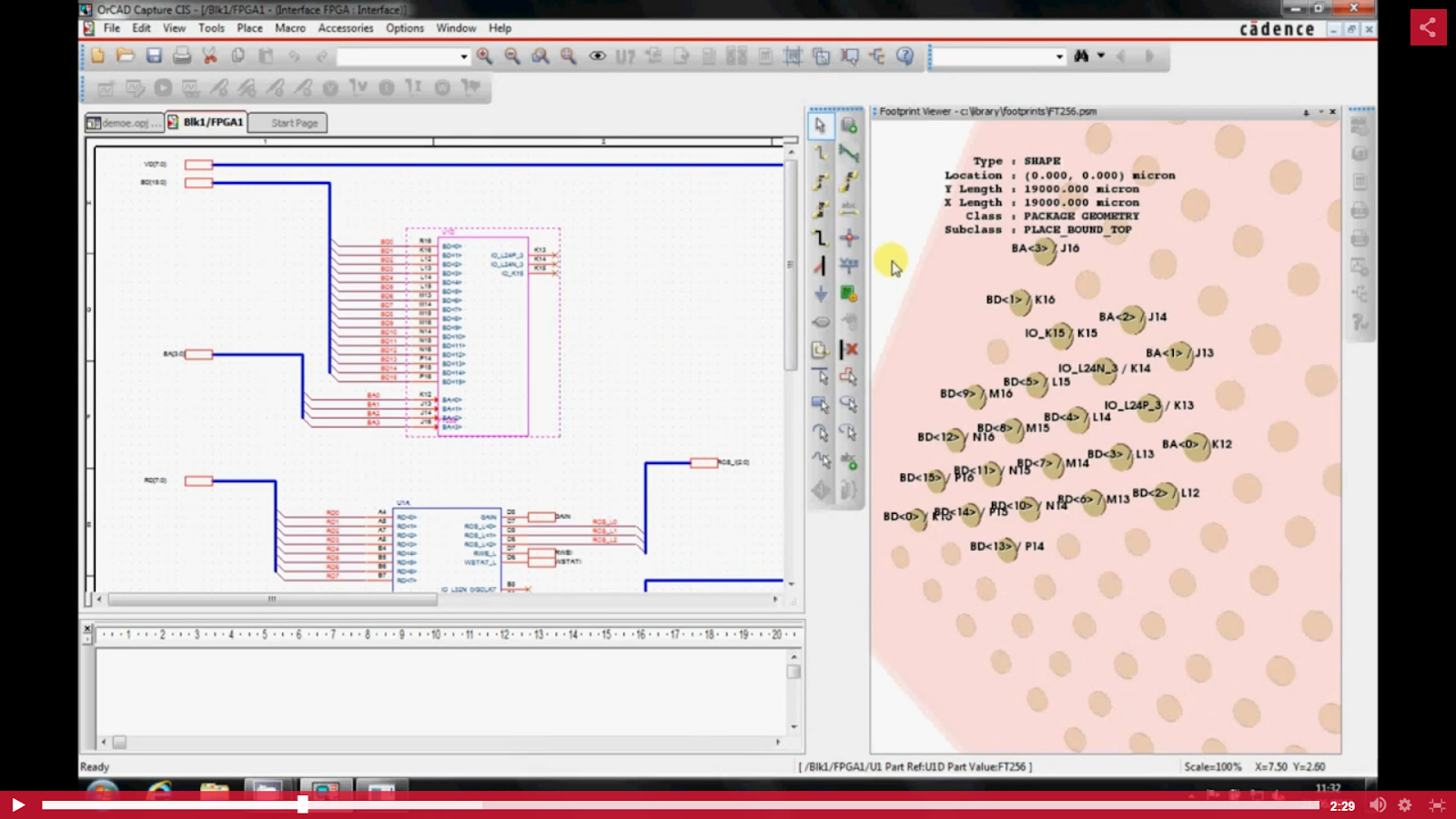Viewport: 1456px width, 819px height.
Task: Click the Save document toolbar icon
Action: (x=154, y=56)
